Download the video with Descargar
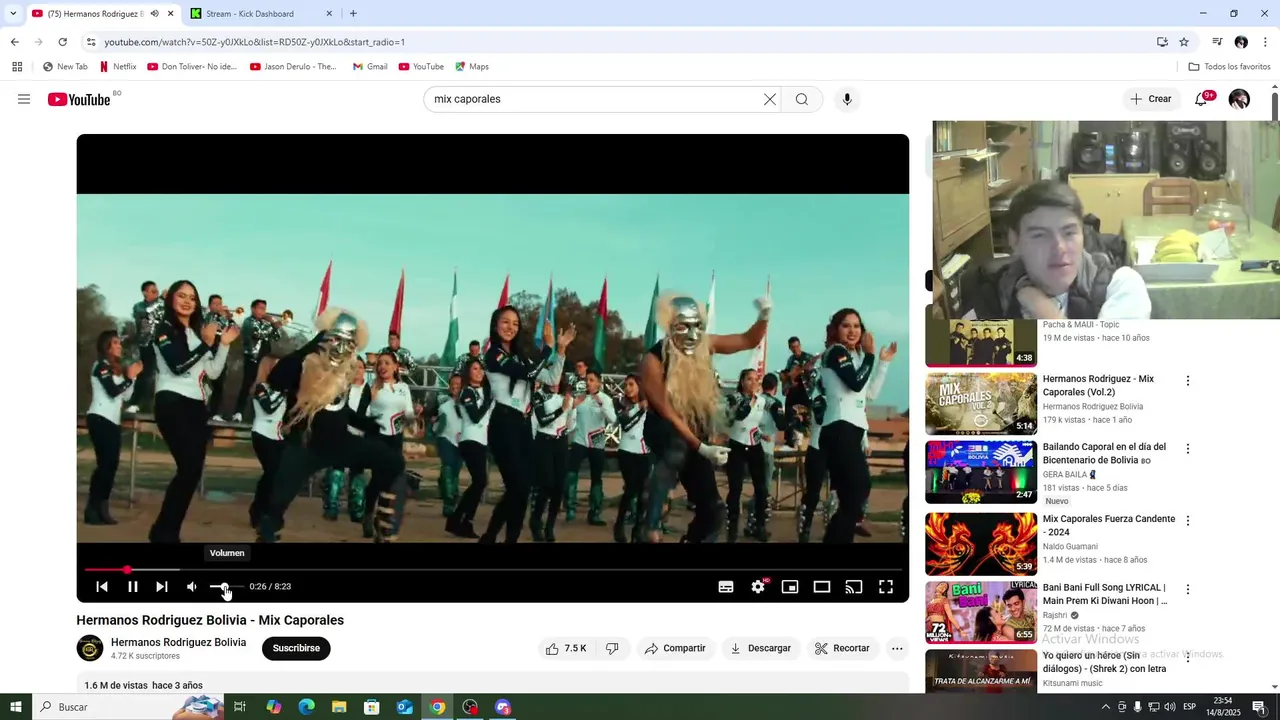 pos(761,648)
